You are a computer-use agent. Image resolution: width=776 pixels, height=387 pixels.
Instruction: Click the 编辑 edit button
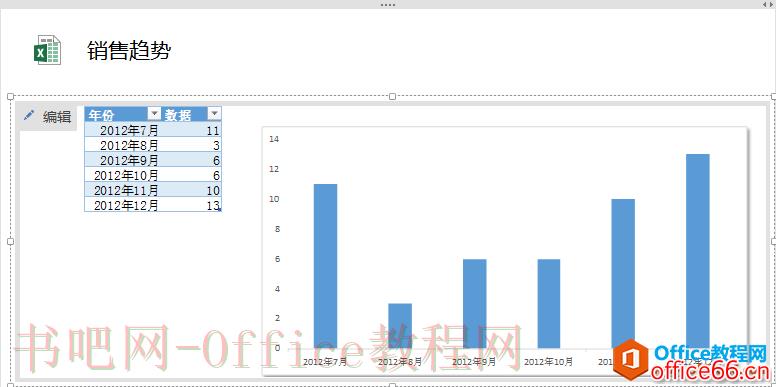click(48, 117)
